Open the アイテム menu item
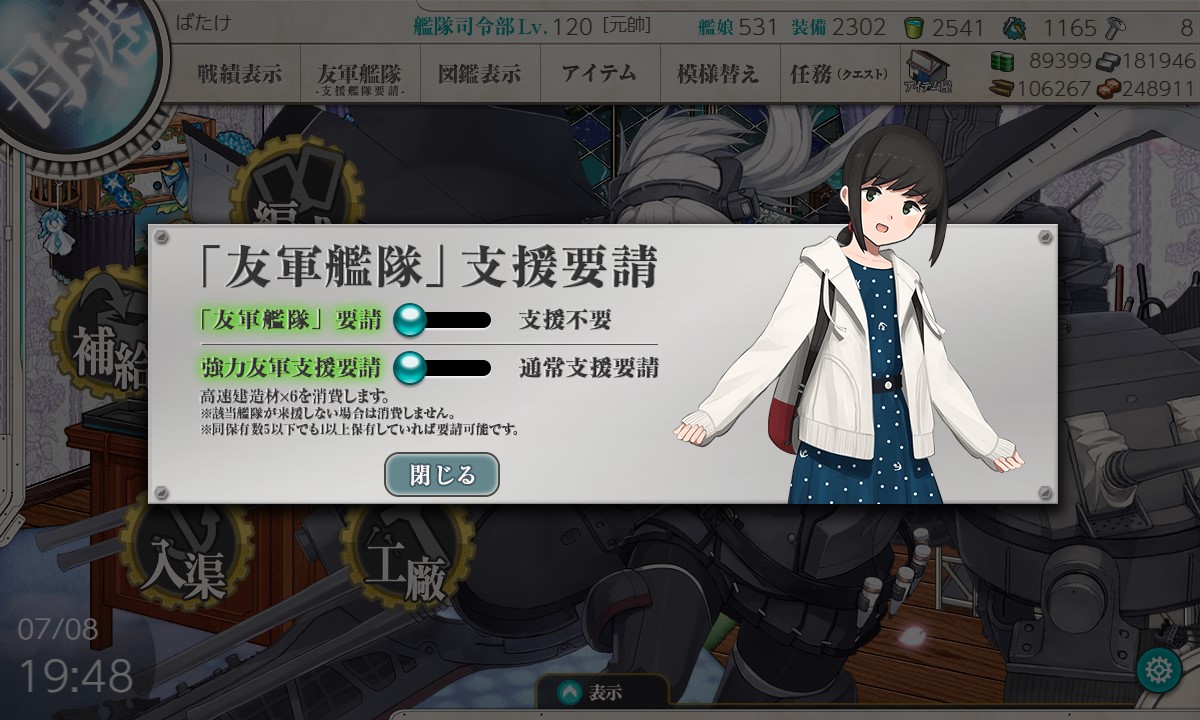1200x720 pixels. point(598,74)
